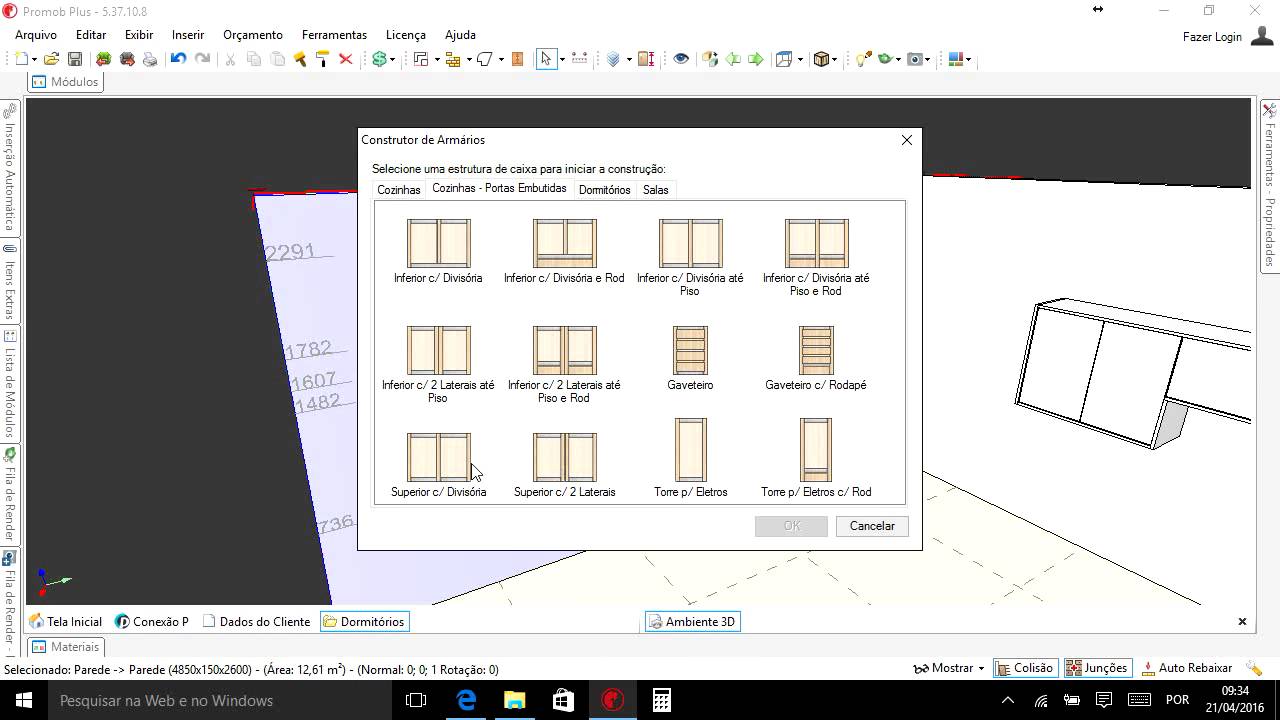Image resolution: width=1280 pixels, height=720 pixels.
Task: Click the red X delete icon
Action: [346, 59]
